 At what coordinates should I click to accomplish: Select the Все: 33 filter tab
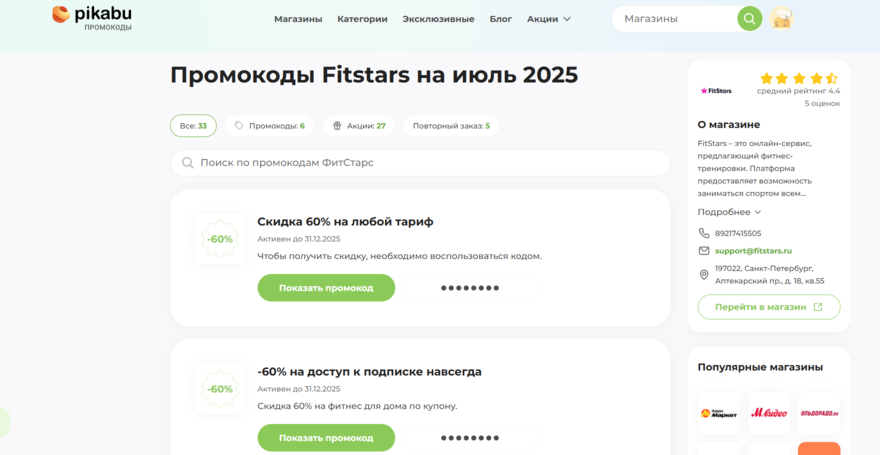coord(193,126)
